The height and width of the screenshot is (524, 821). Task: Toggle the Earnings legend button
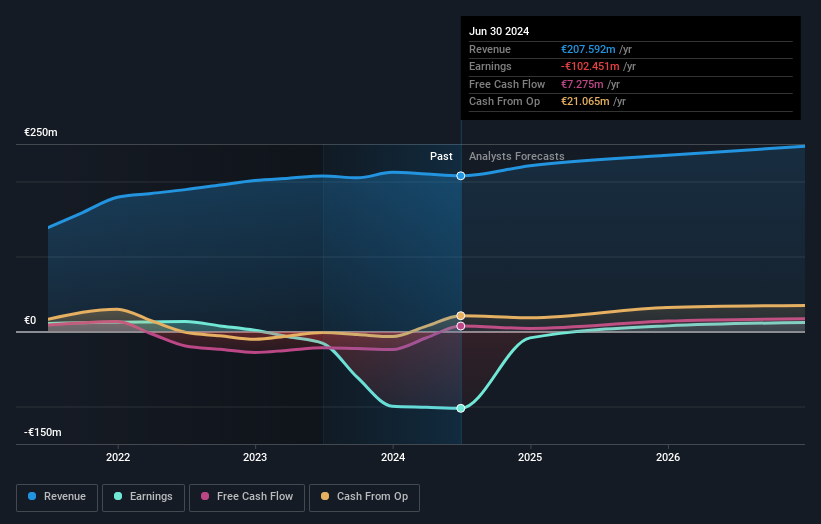tap(143, 497)
